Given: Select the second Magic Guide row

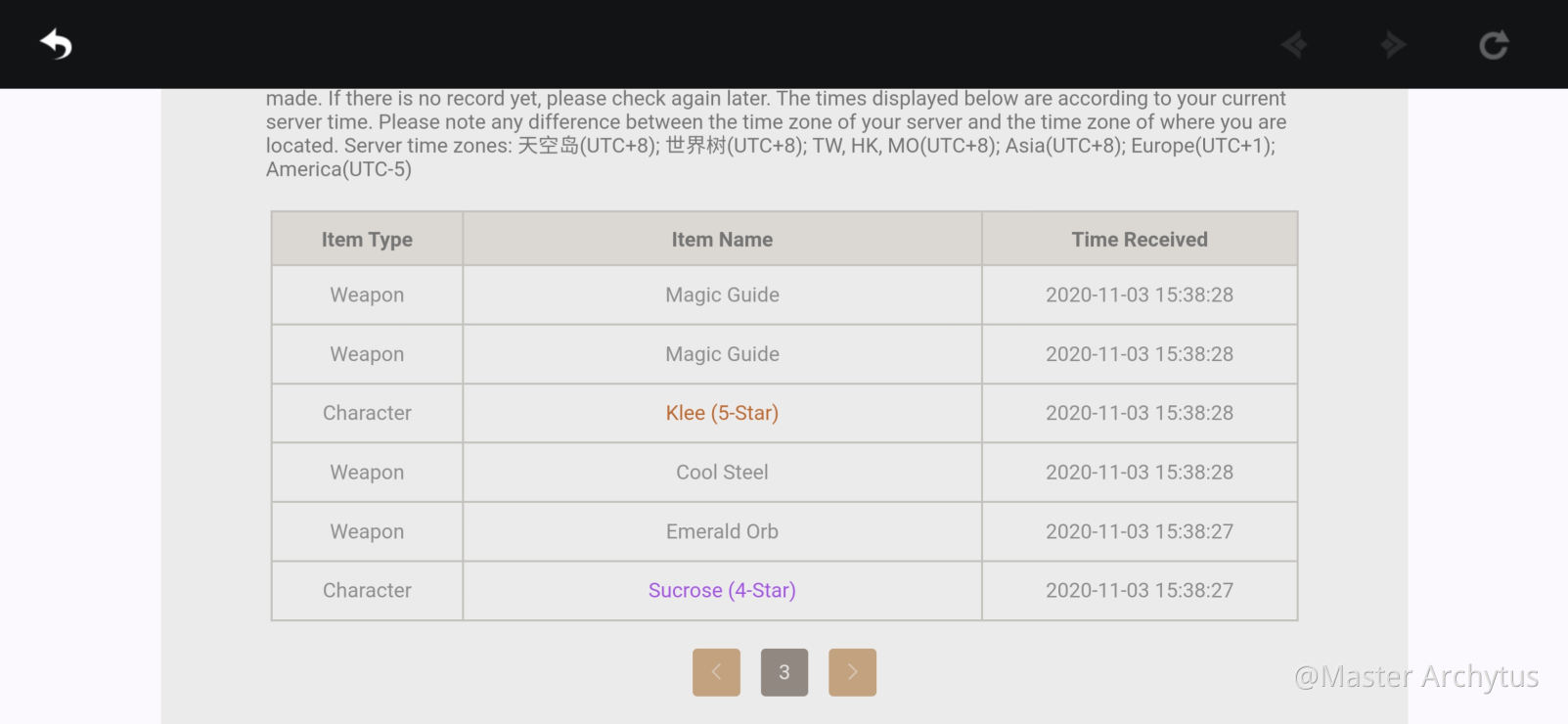Looking at the screenshot, I should tap(784, 354).
